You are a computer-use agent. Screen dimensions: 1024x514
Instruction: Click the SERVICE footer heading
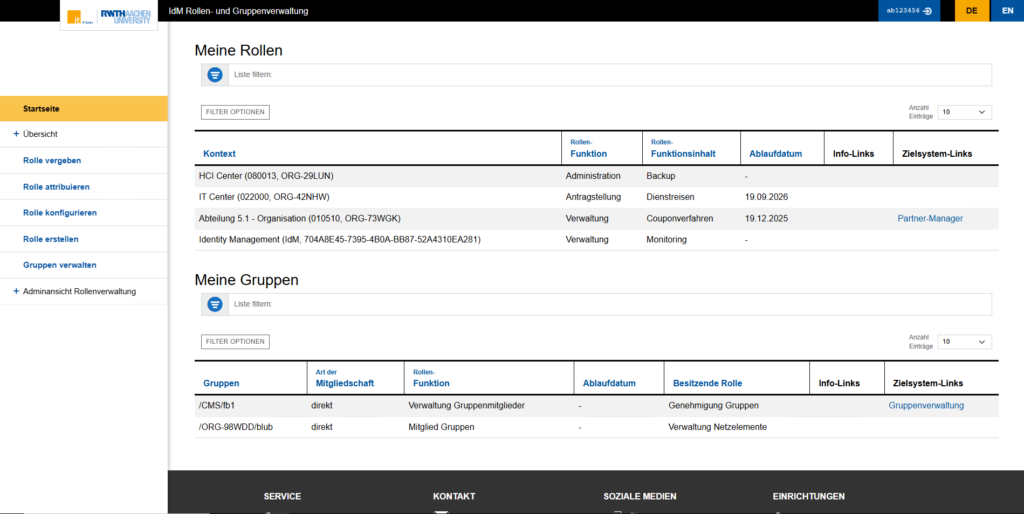point(282,496)
